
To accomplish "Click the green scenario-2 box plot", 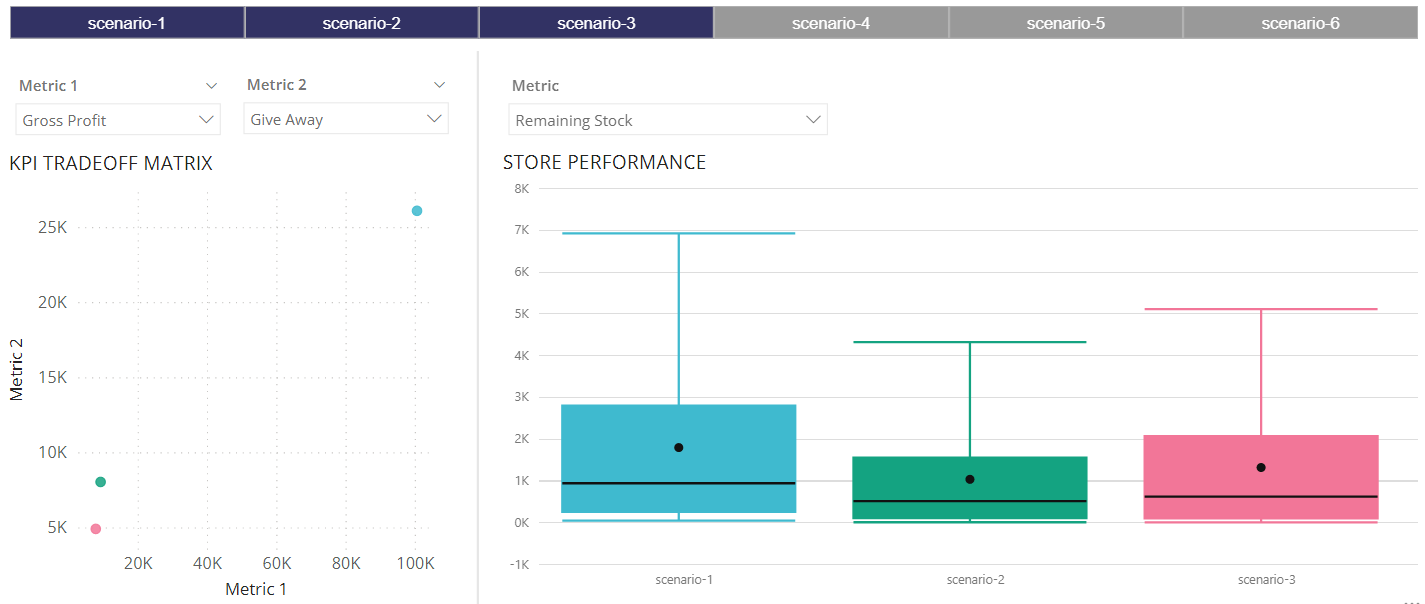I will (970, 488).
